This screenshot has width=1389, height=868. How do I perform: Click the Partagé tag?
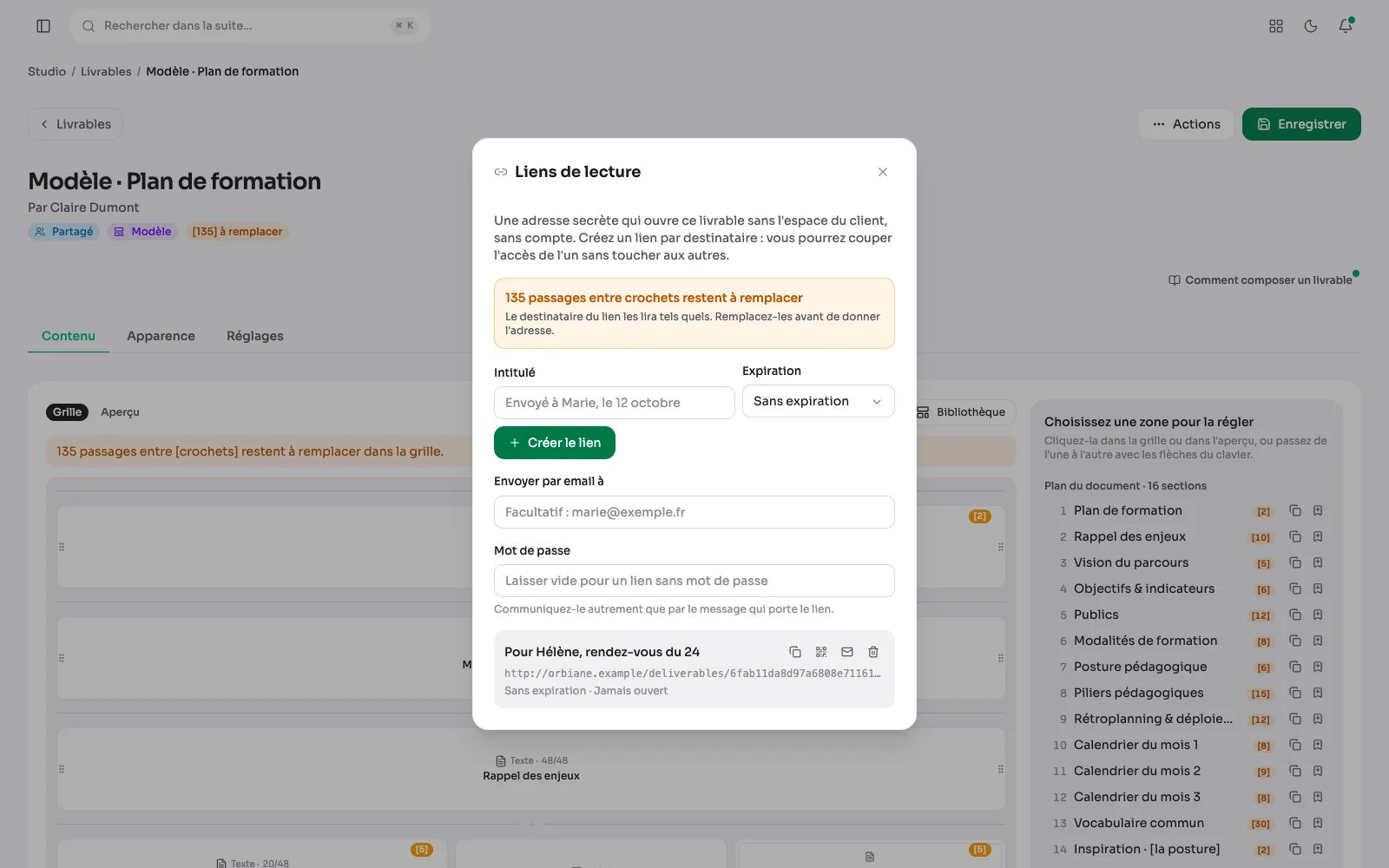(x=64, y=232)
